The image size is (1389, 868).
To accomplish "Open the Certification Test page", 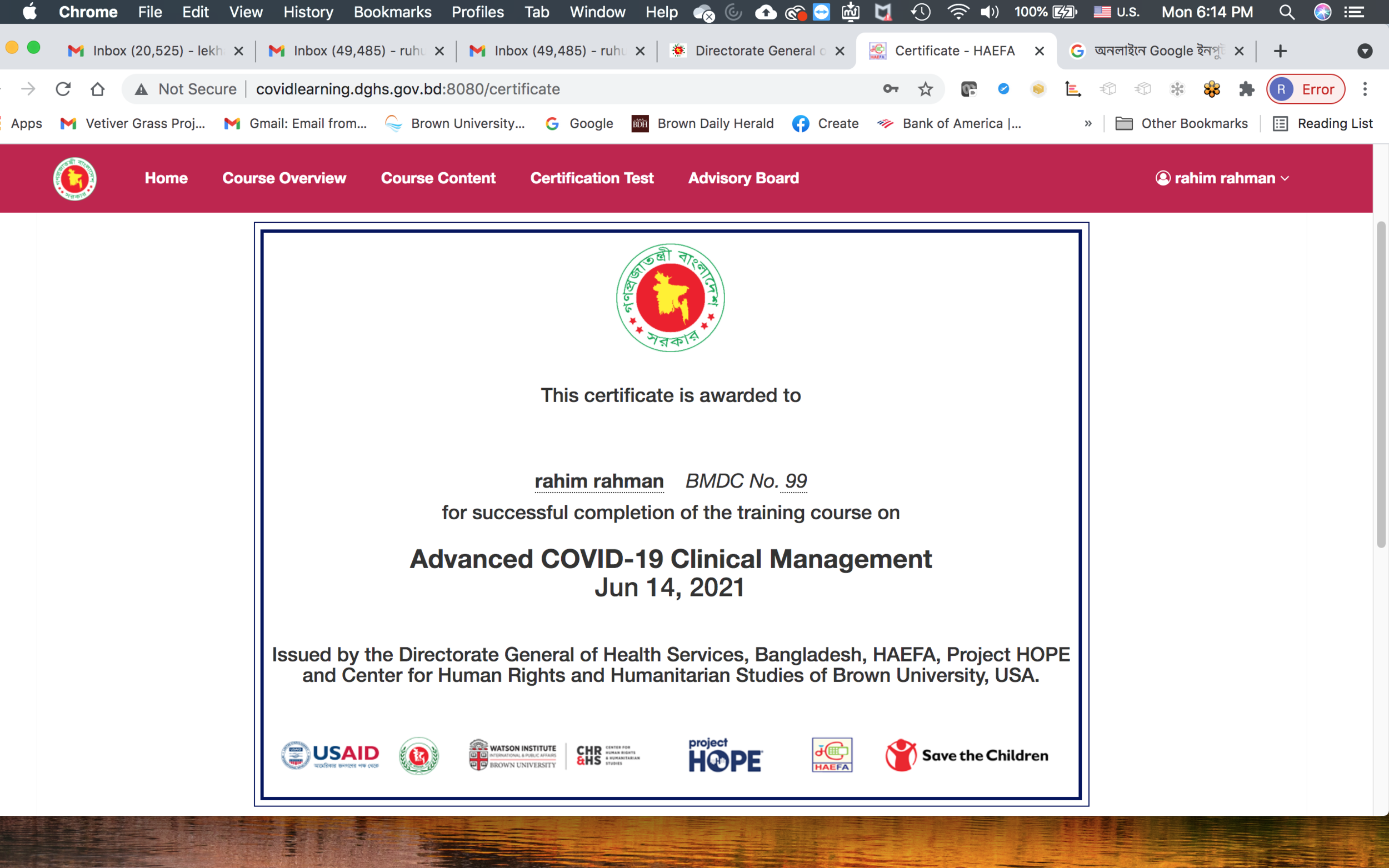I will [591, 178].
